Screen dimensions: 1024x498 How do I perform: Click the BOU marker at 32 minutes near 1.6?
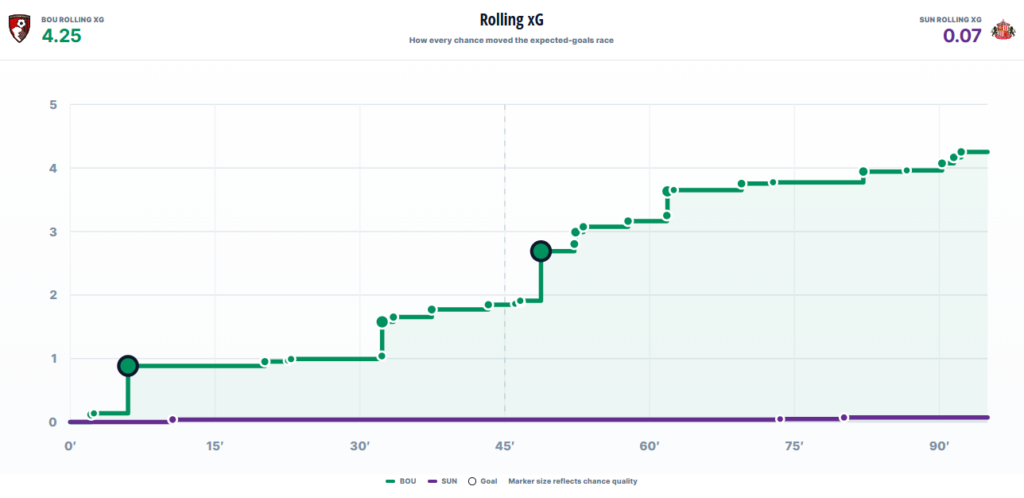click(382, 322)
